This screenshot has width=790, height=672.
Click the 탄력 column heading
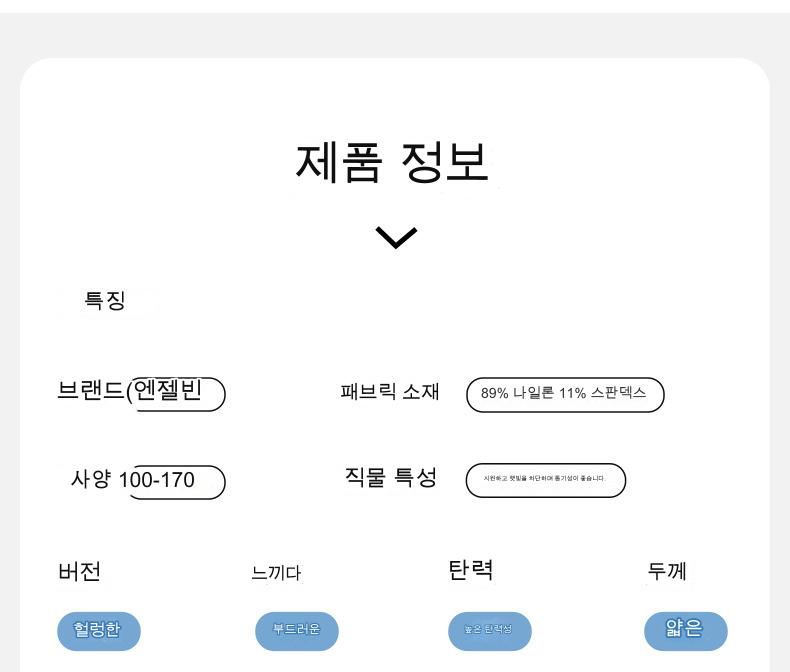[x=471, y=571]
